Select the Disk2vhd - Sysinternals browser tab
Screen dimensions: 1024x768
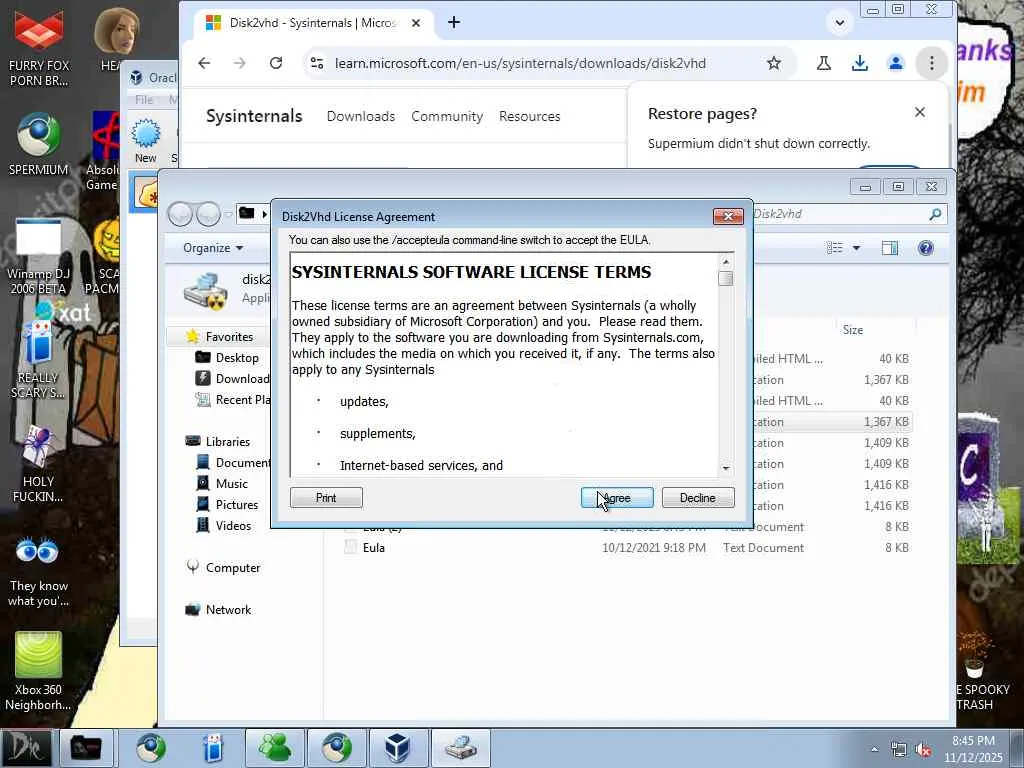[313, 23]
